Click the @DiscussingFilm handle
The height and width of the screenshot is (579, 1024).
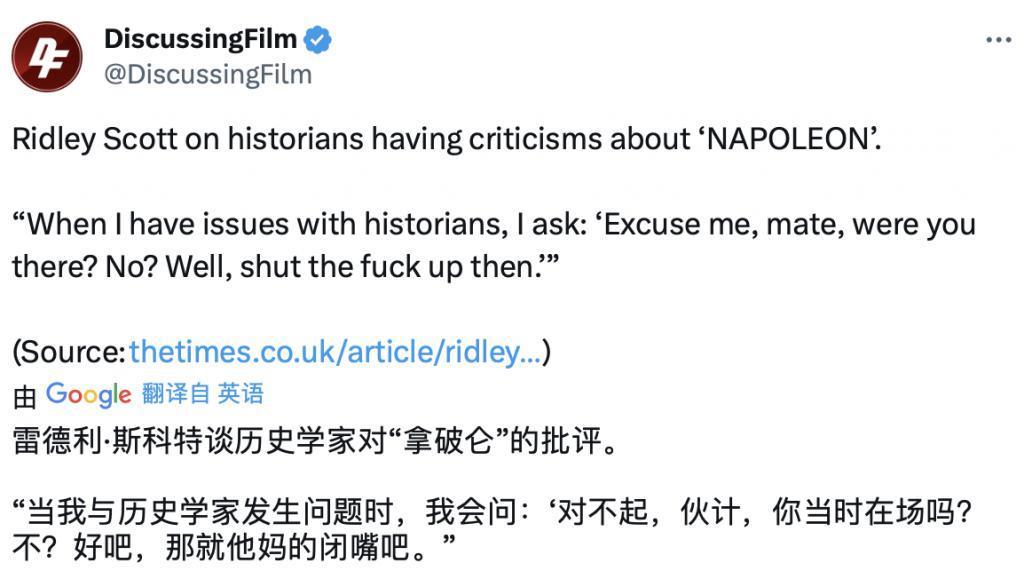click(x=208, y=75)
